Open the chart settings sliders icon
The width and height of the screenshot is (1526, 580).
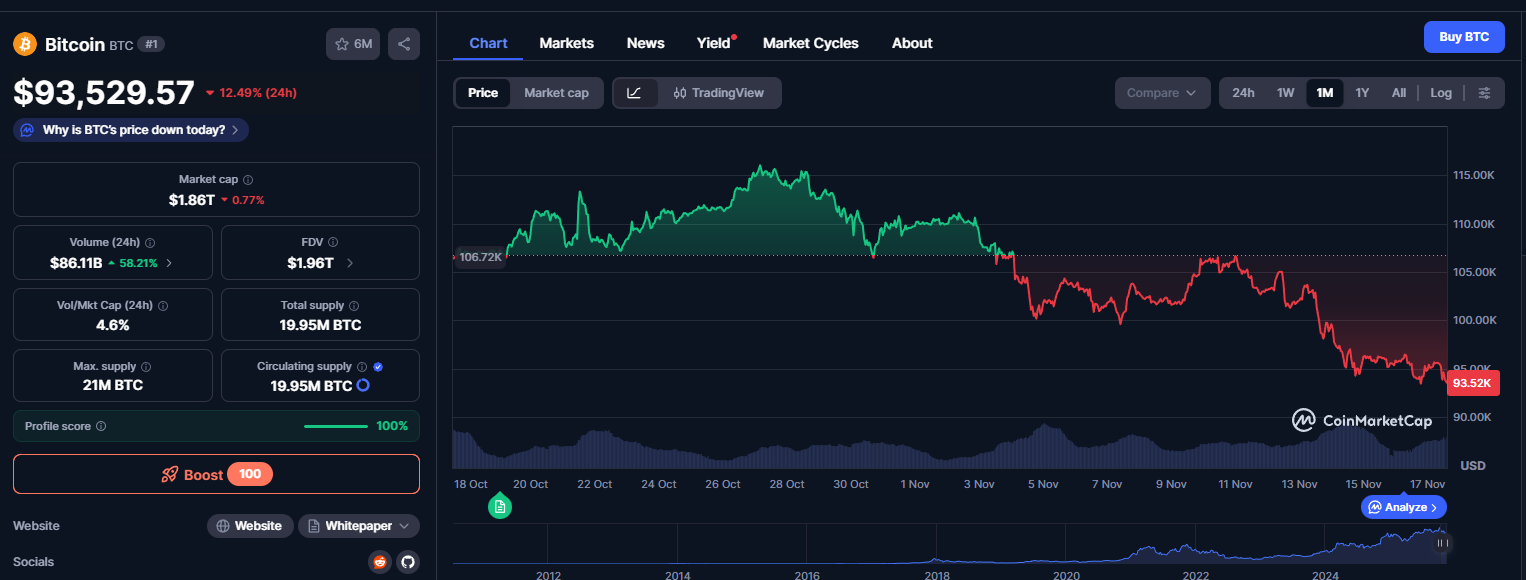1486,92
